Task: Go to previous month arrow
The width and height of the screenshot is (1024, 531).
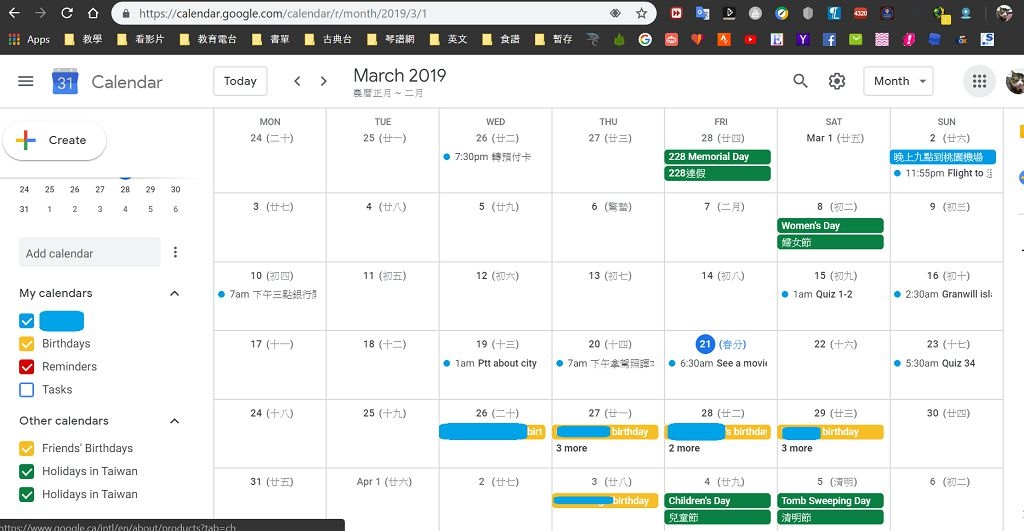Action: (x=297, y=81)
